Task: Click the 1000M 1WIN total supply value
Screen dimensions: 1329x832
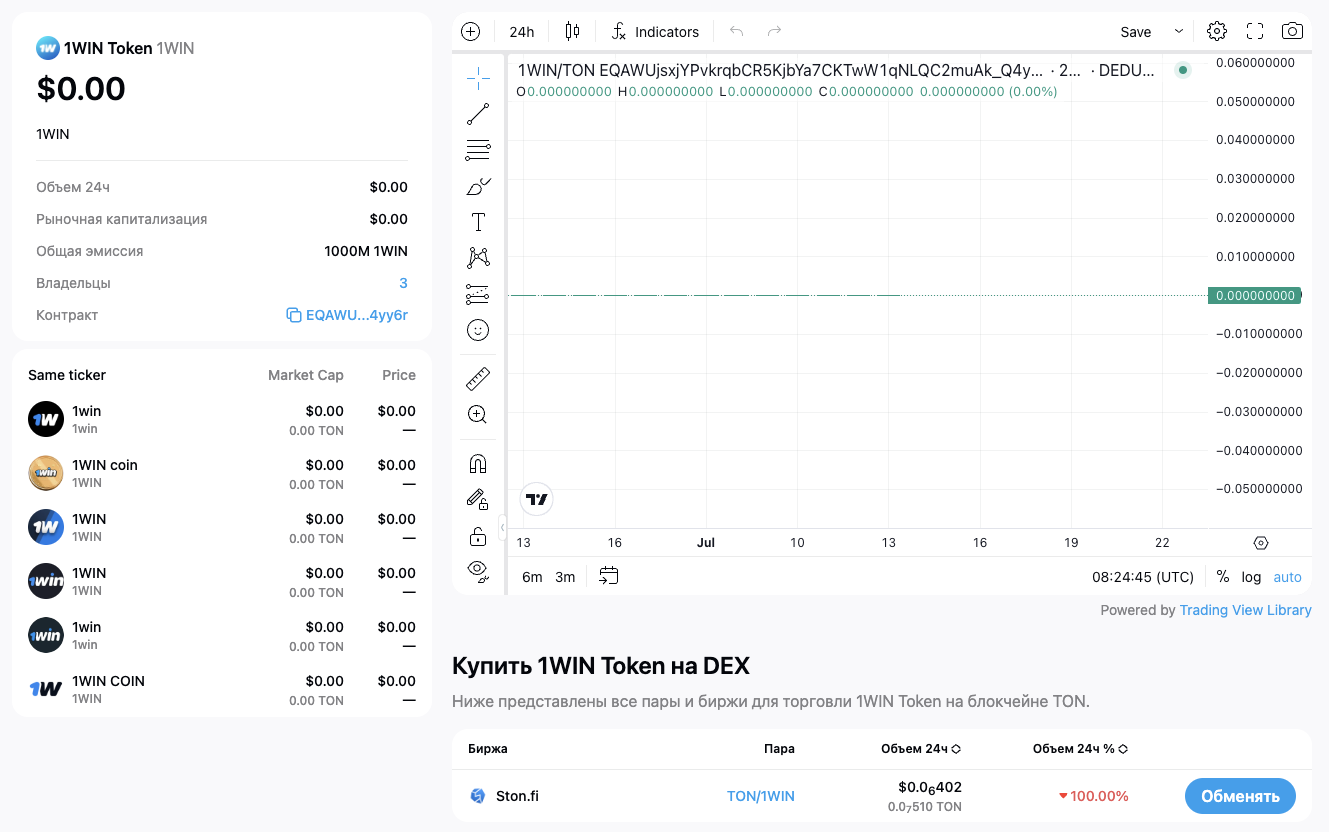Action: coord(366,251)
